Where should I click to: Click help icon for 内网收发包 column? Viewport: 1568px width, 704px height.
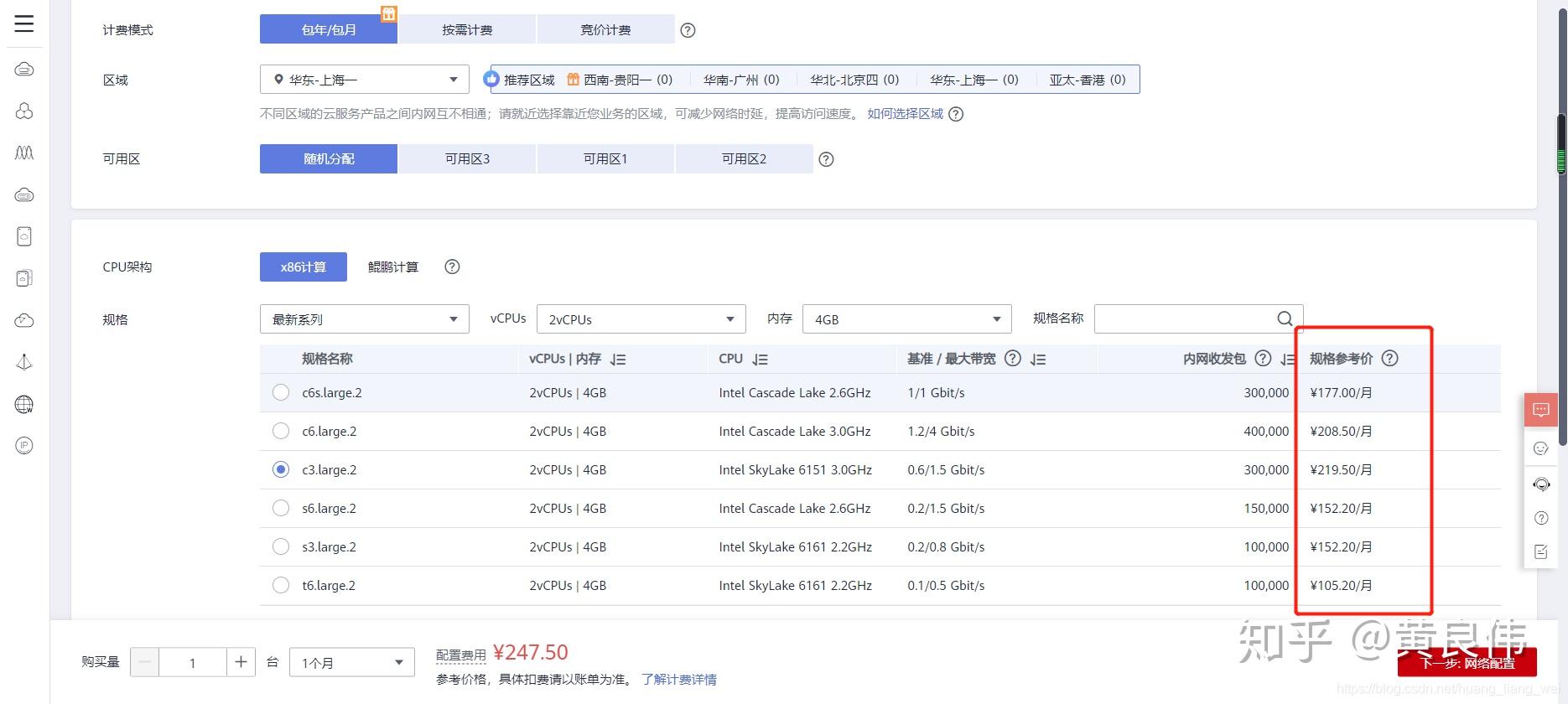tap(1263, 359)
